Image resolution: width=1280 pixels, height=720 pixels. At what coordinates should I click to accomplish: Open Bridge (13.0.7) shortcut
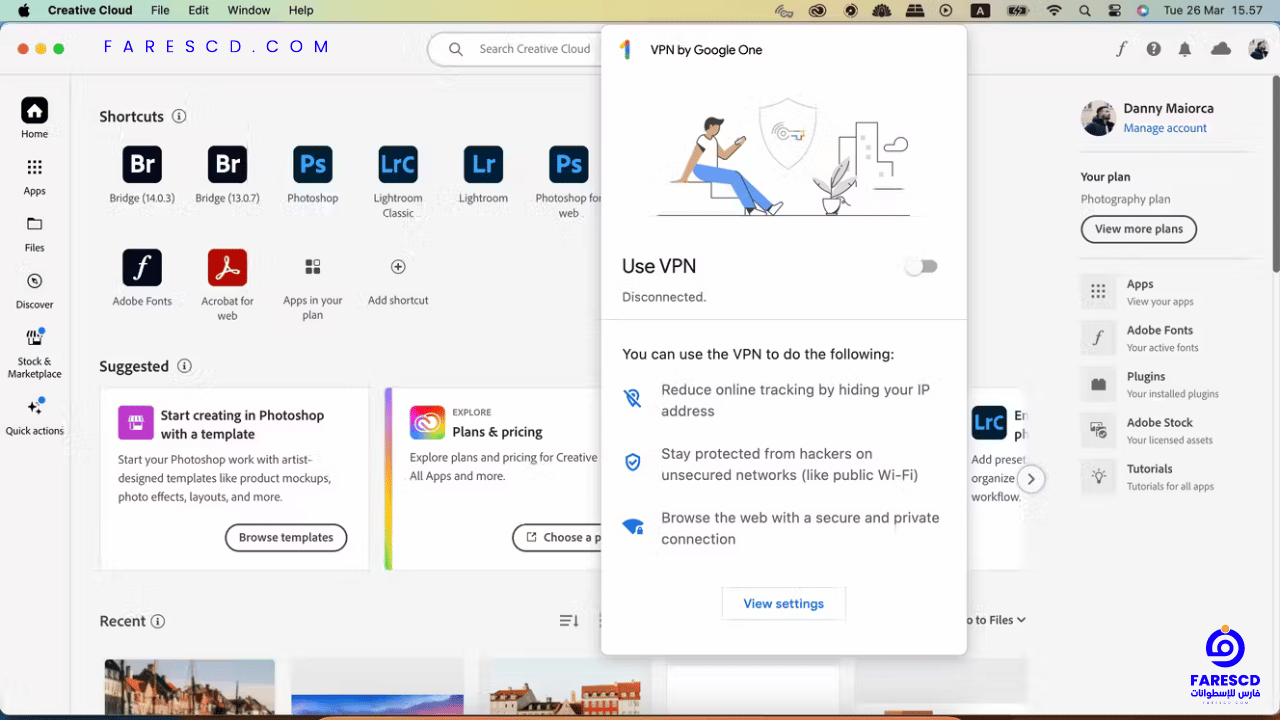pos(227,164)
